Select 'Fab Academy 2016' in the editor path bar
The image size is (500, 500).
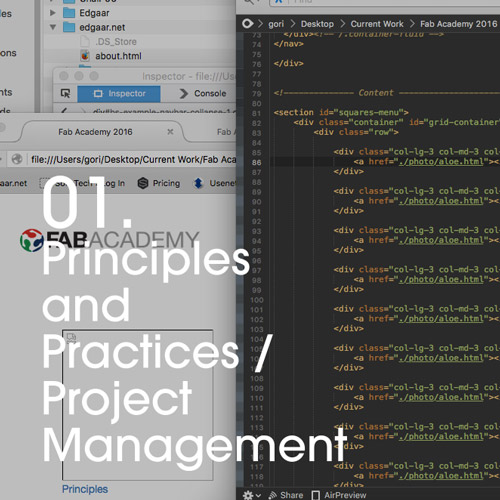coord(458,24)
